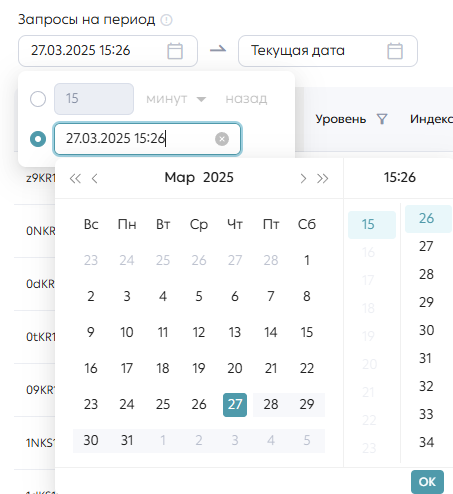The image size is (453, 494).
Task: Click the 2025 year selector in header
Action: (218, 177)
